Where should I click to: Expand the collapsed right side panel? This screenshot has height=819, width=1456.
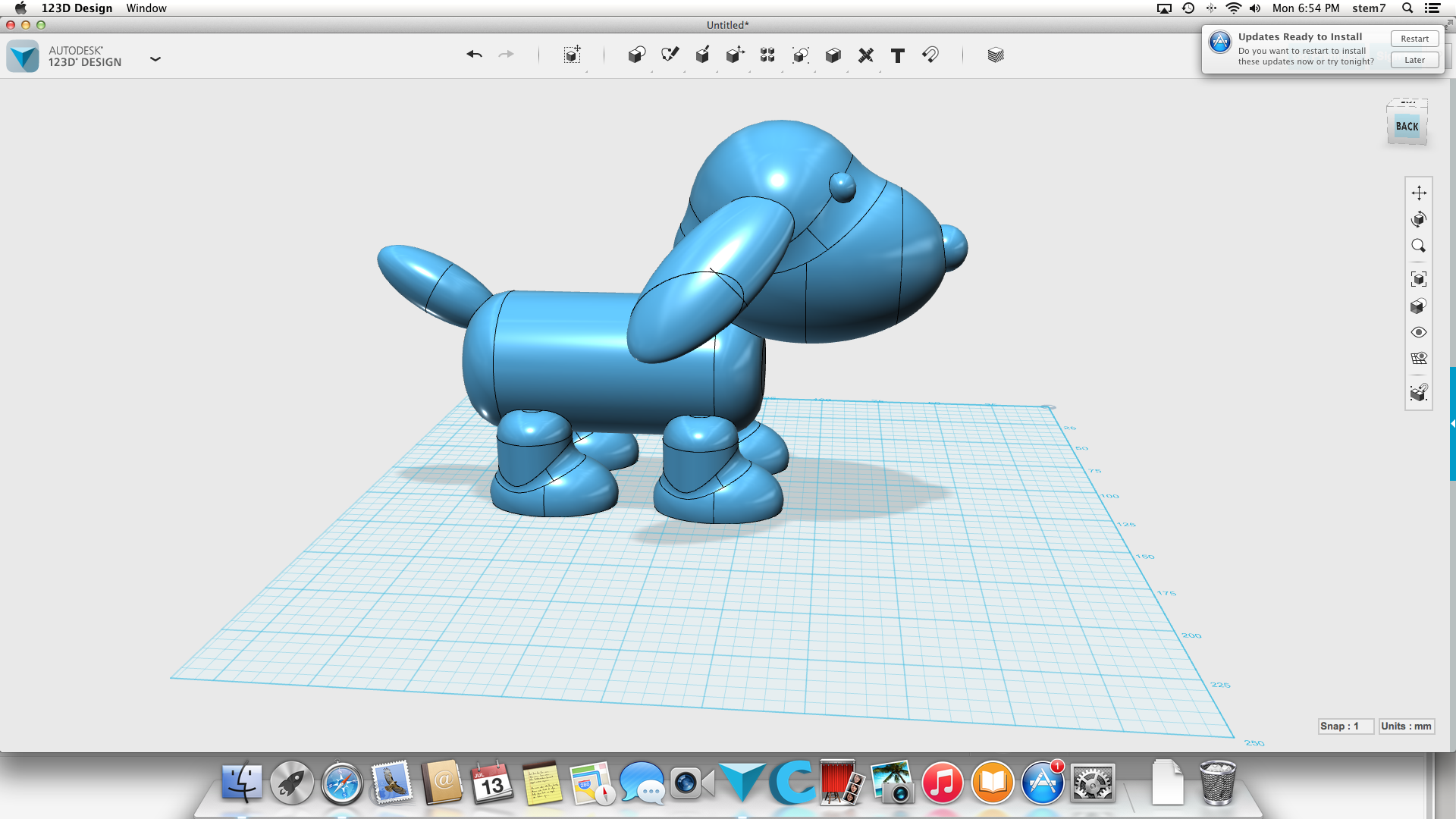click(1452, 424)
